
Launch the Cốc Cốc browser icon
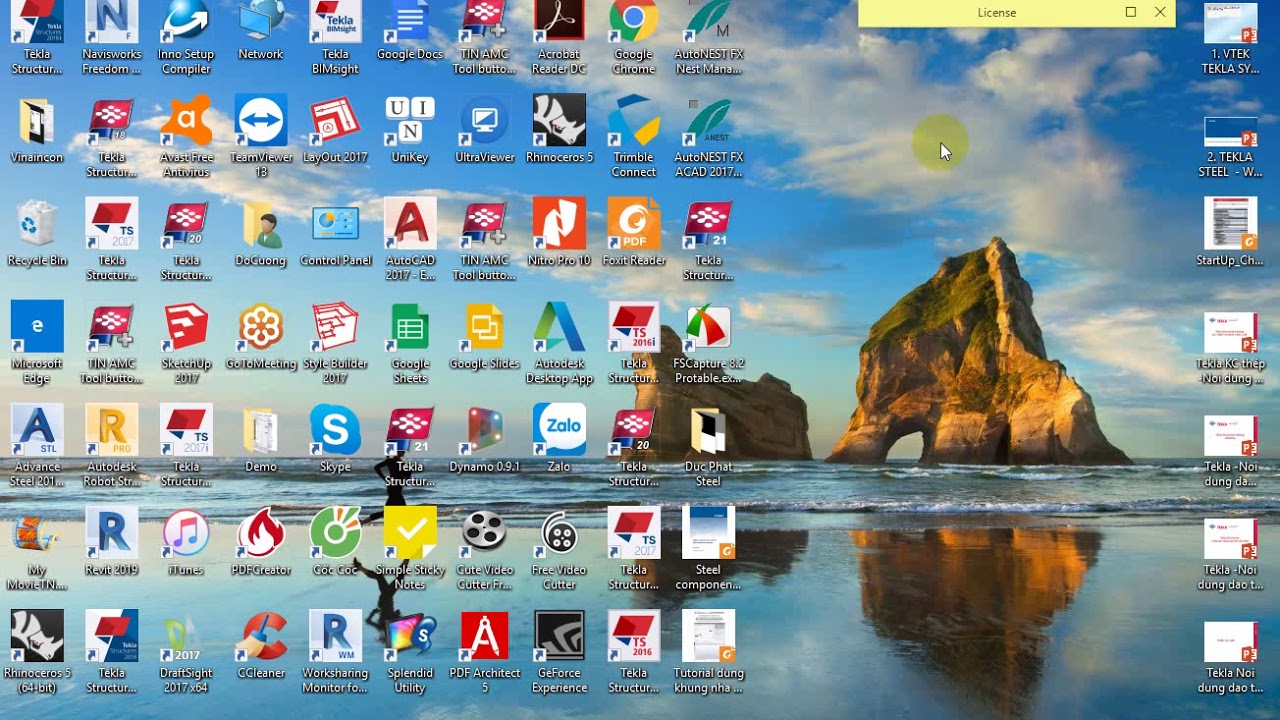[336, 542]
